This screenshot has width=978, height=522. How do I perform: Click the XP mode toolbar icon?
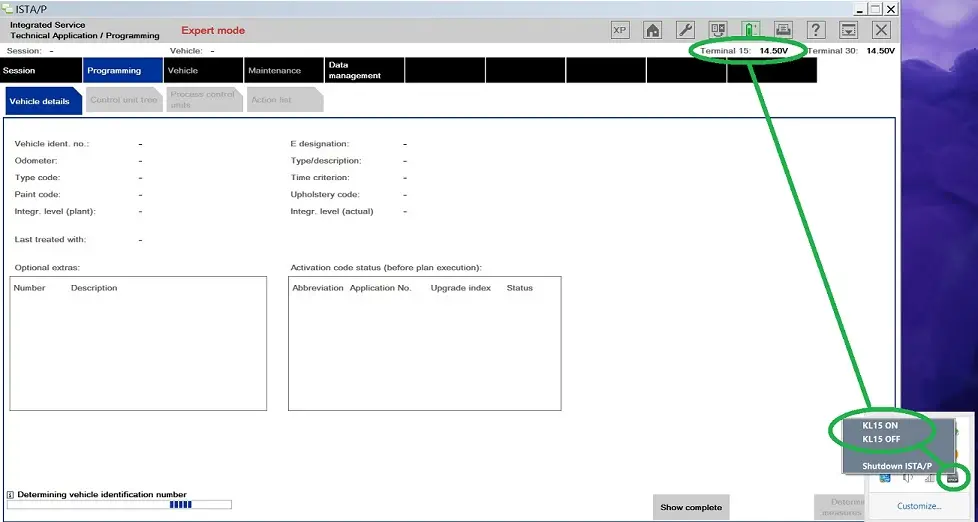(620, 30)
